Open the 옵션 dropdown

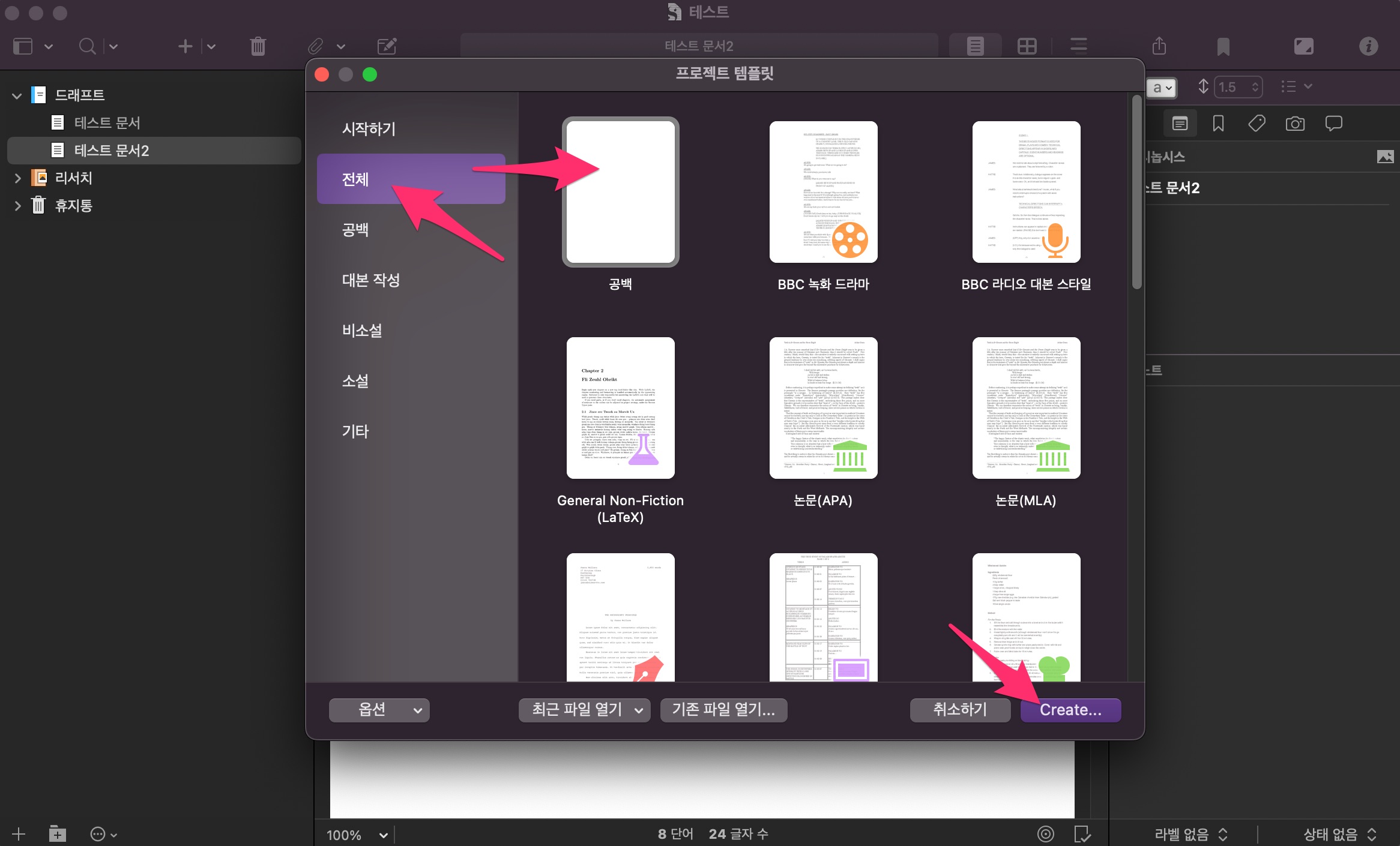(379, 710)
